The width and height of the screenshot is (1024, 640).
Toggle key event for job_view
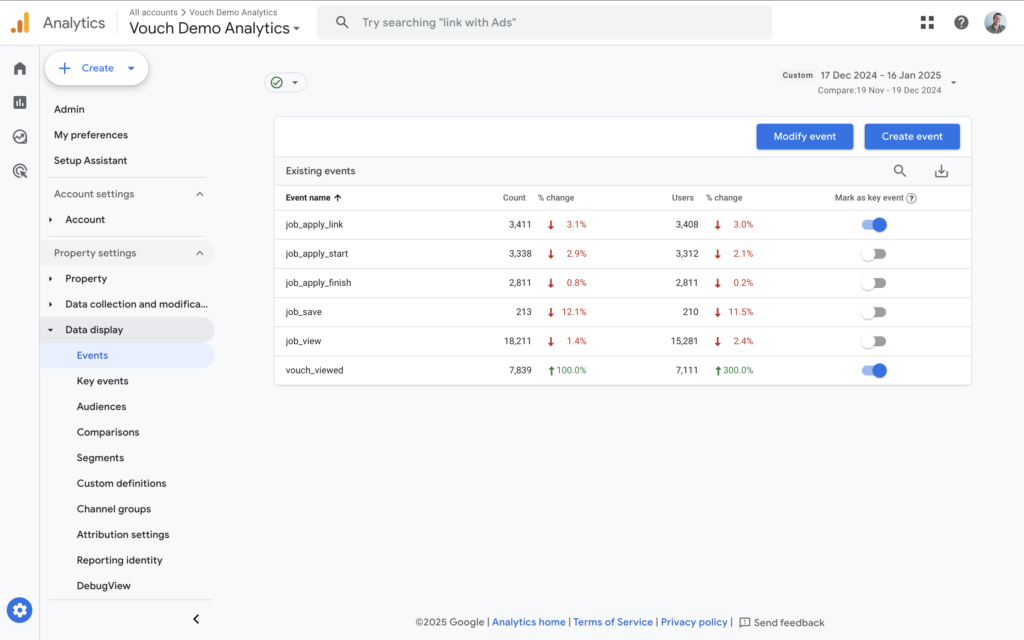[x=874, y=341]
